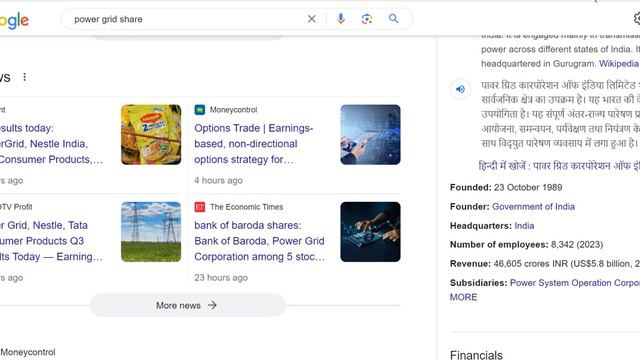
Task: Click the Economic Times source favicon
Action: 200,207
